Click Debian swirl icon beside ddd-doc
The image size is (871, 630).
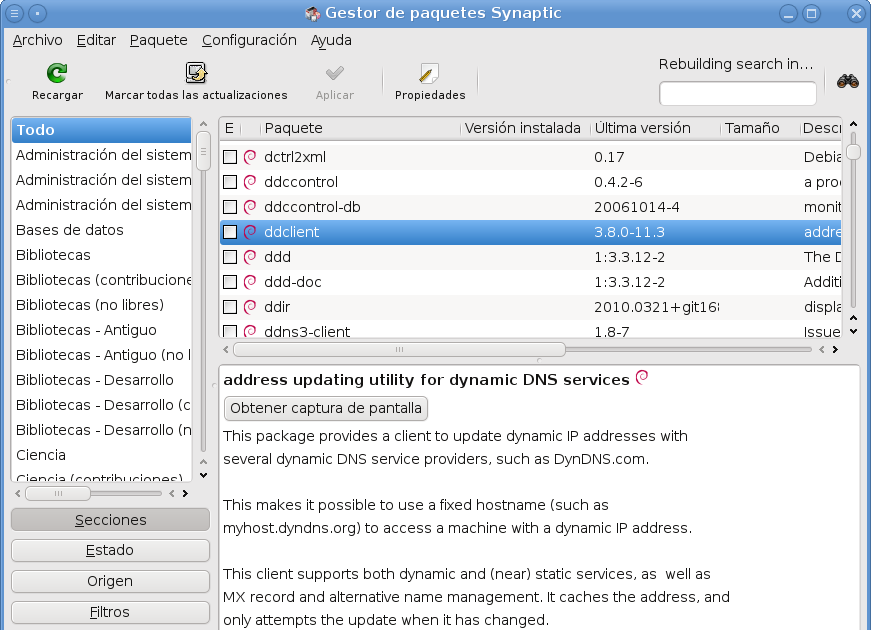pos(250,282)
